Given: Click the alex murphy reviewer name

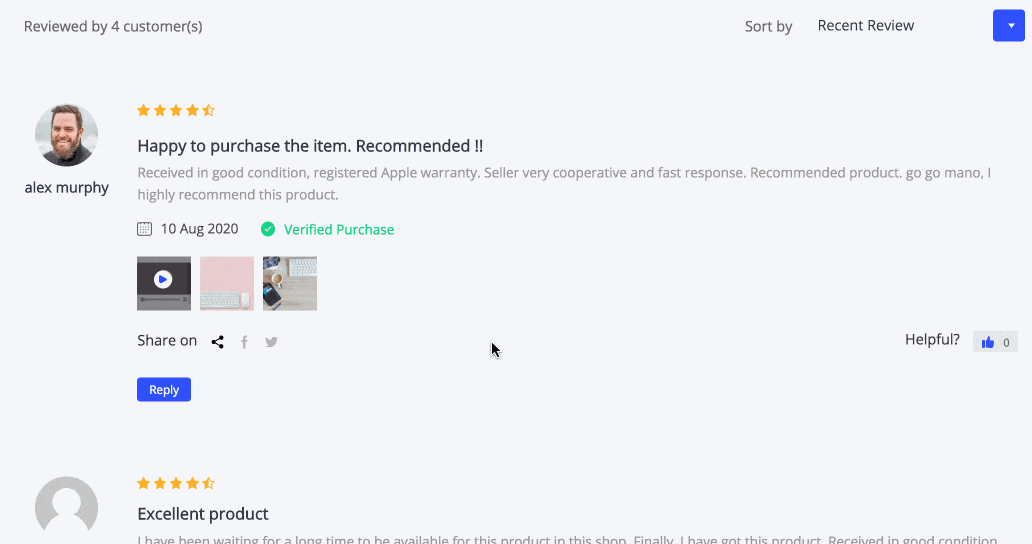Looking at the screenshot, I should (66, 187).
